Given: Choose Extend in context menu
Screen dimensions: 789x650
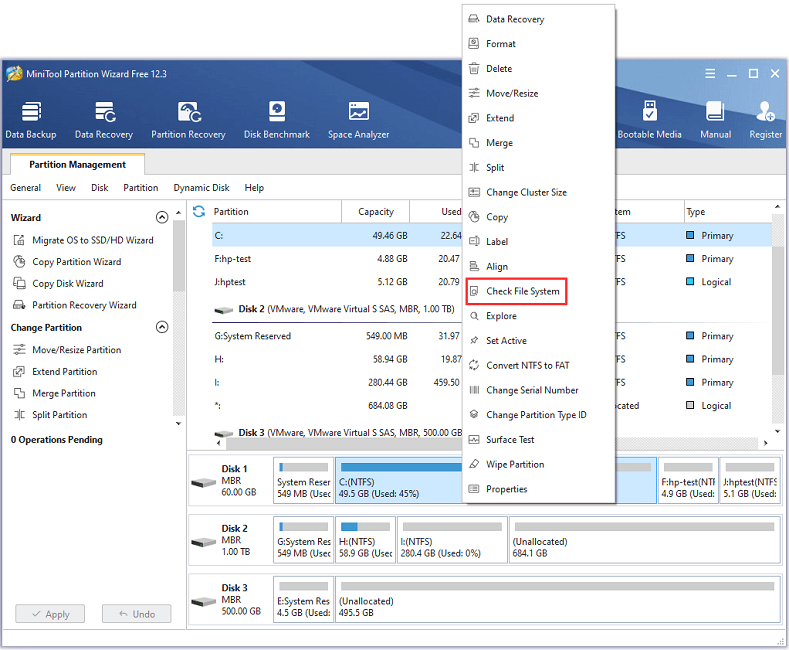Looking at the screenshot, I should [538, 118].
